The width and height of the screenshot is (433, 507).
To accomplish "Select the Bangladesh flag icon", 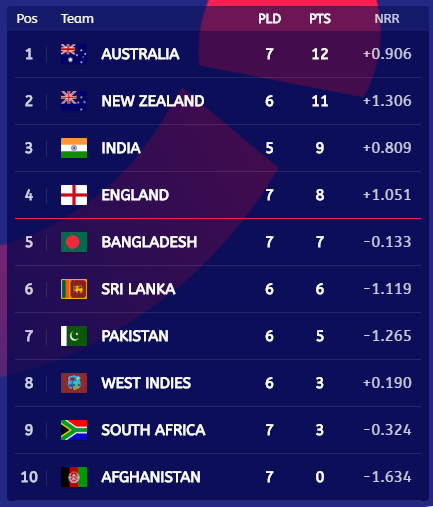I will point(74,242).
